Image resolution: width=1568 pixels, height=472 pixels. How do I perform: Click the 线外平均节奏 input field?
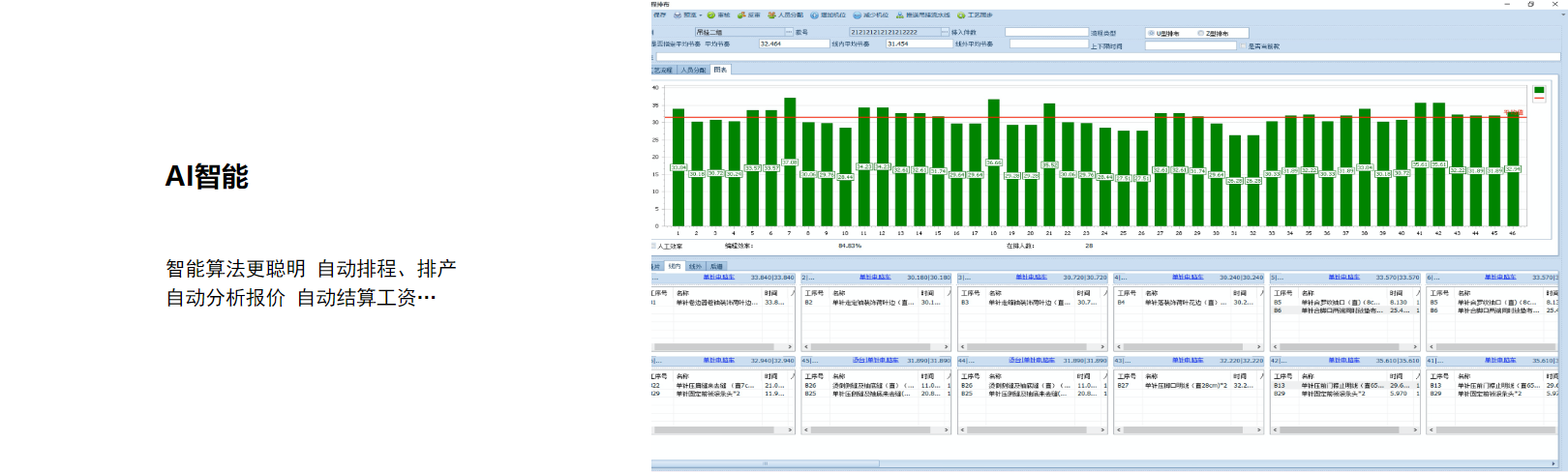pos(1049,44)
